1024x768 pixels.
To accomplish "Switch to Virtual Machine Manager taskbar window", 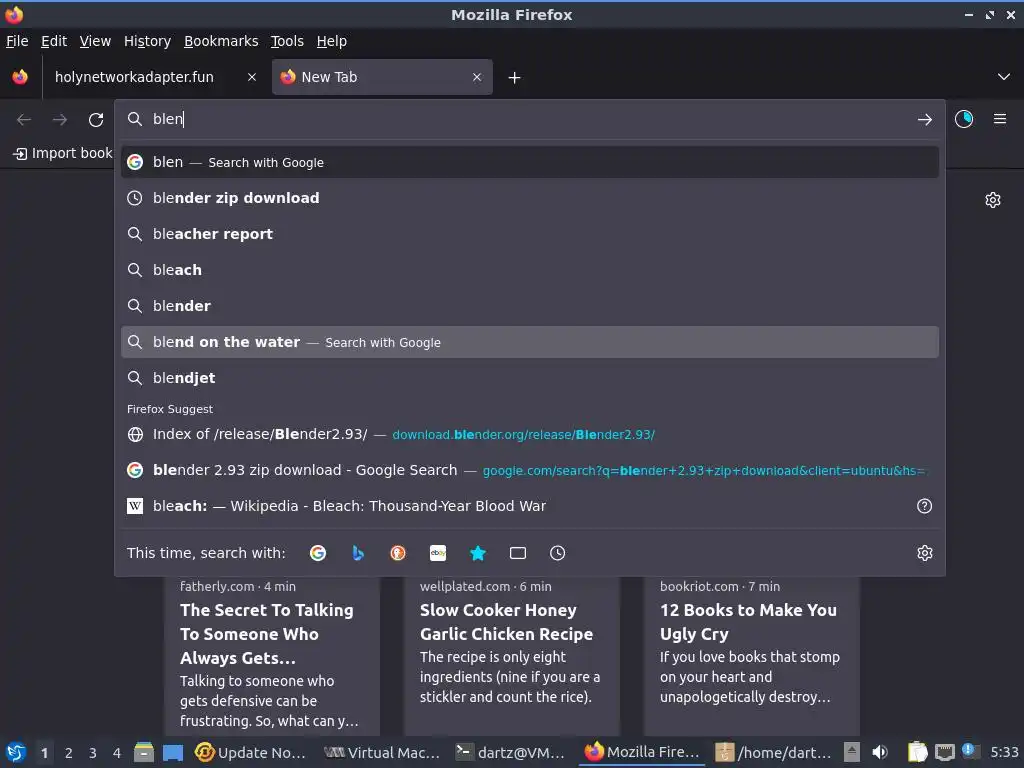I will tap(382, 752).
